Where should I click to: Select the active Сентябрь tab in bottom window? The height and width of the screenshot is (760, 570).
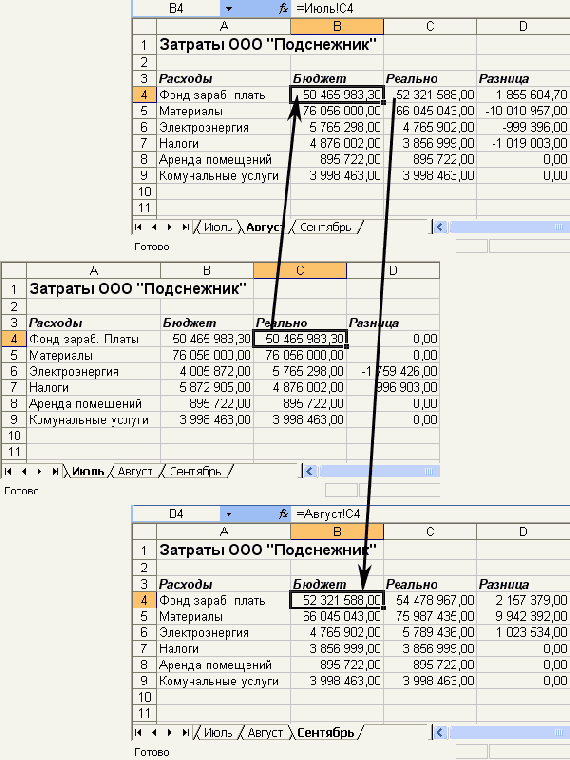pyautogui.click(x=326, y=732)
